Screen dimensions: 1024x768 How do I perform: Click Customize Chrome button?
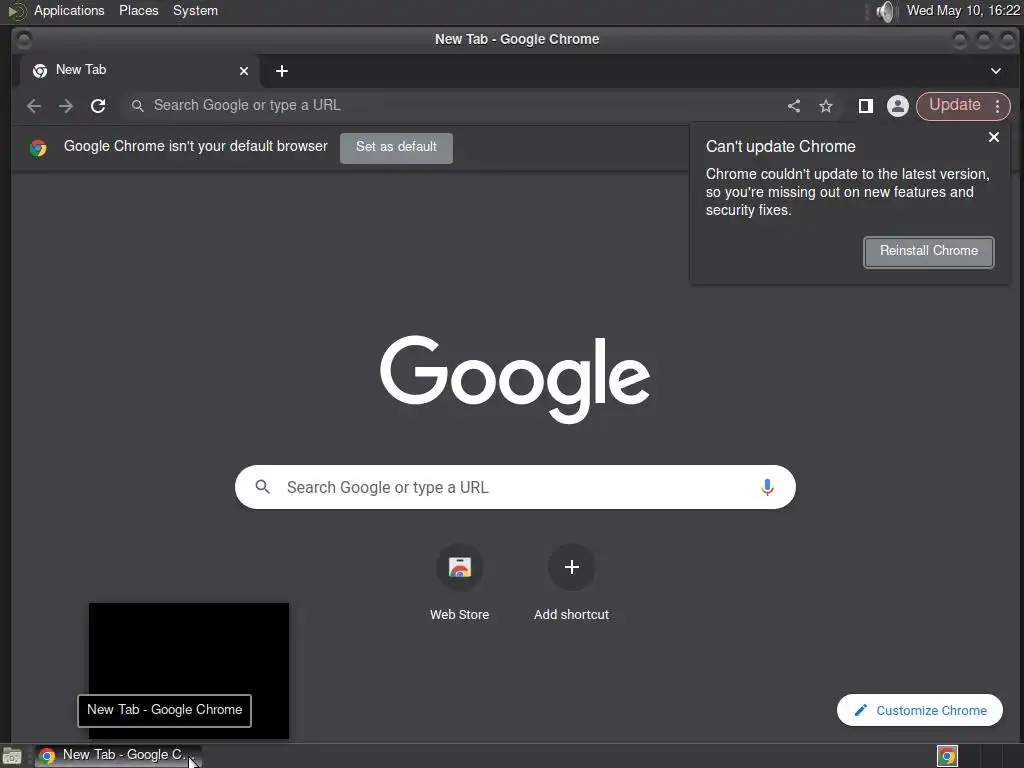coord(920,710)
